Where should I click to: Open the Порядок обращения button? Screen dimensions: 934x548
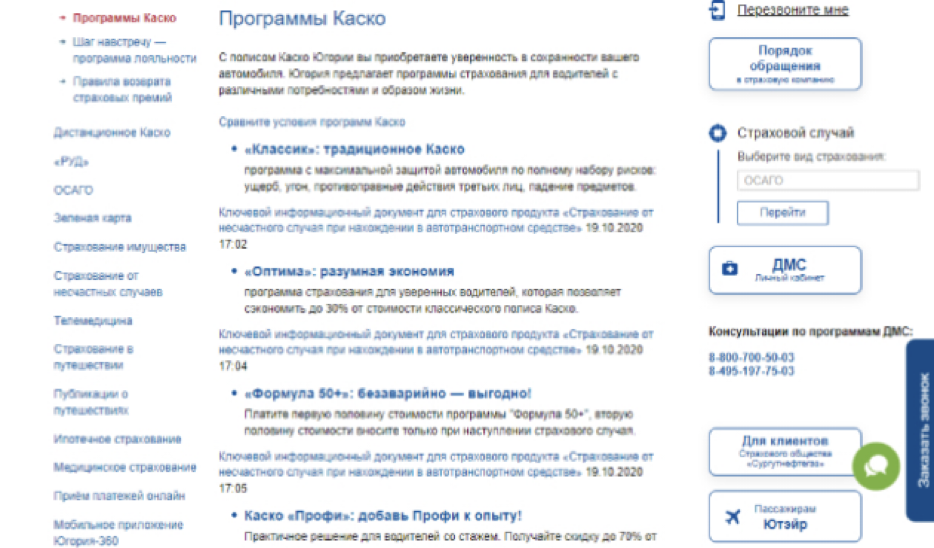pyautogui.click(x=784, y=64)
